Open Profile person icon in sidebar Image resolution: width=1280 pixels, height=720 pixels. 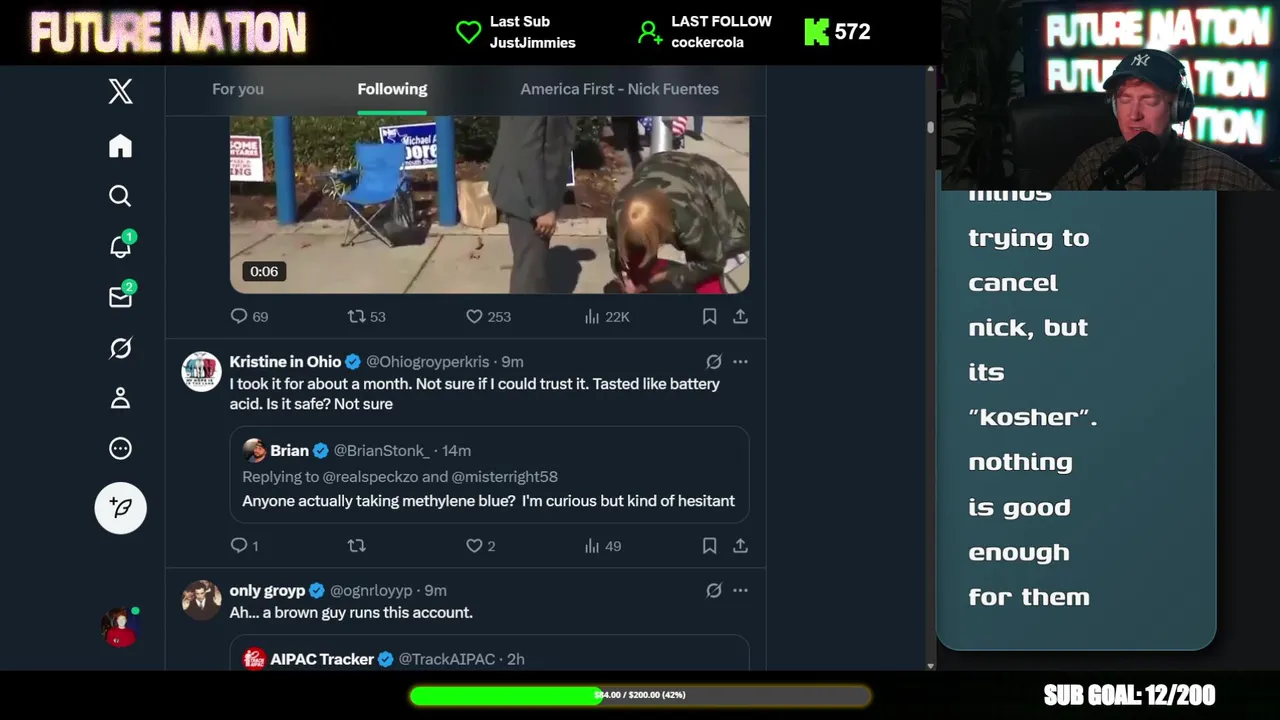[x=120, y=398]
